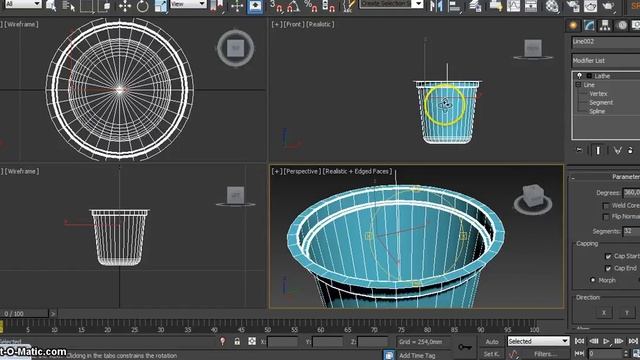Viewport: 640px width, 360px height.
Task: Select Segment sub-object level
Action: click(x=601, y=102)
